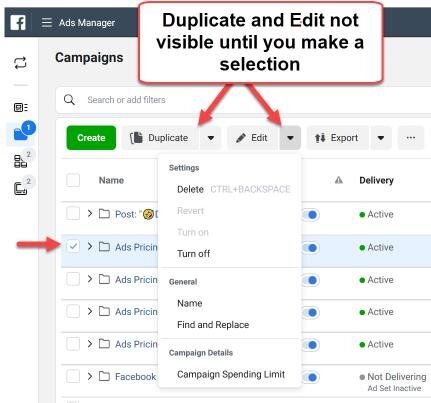The image size is (431, 403).
Task: Click the Duplicate button
Action: coord(159,138)
